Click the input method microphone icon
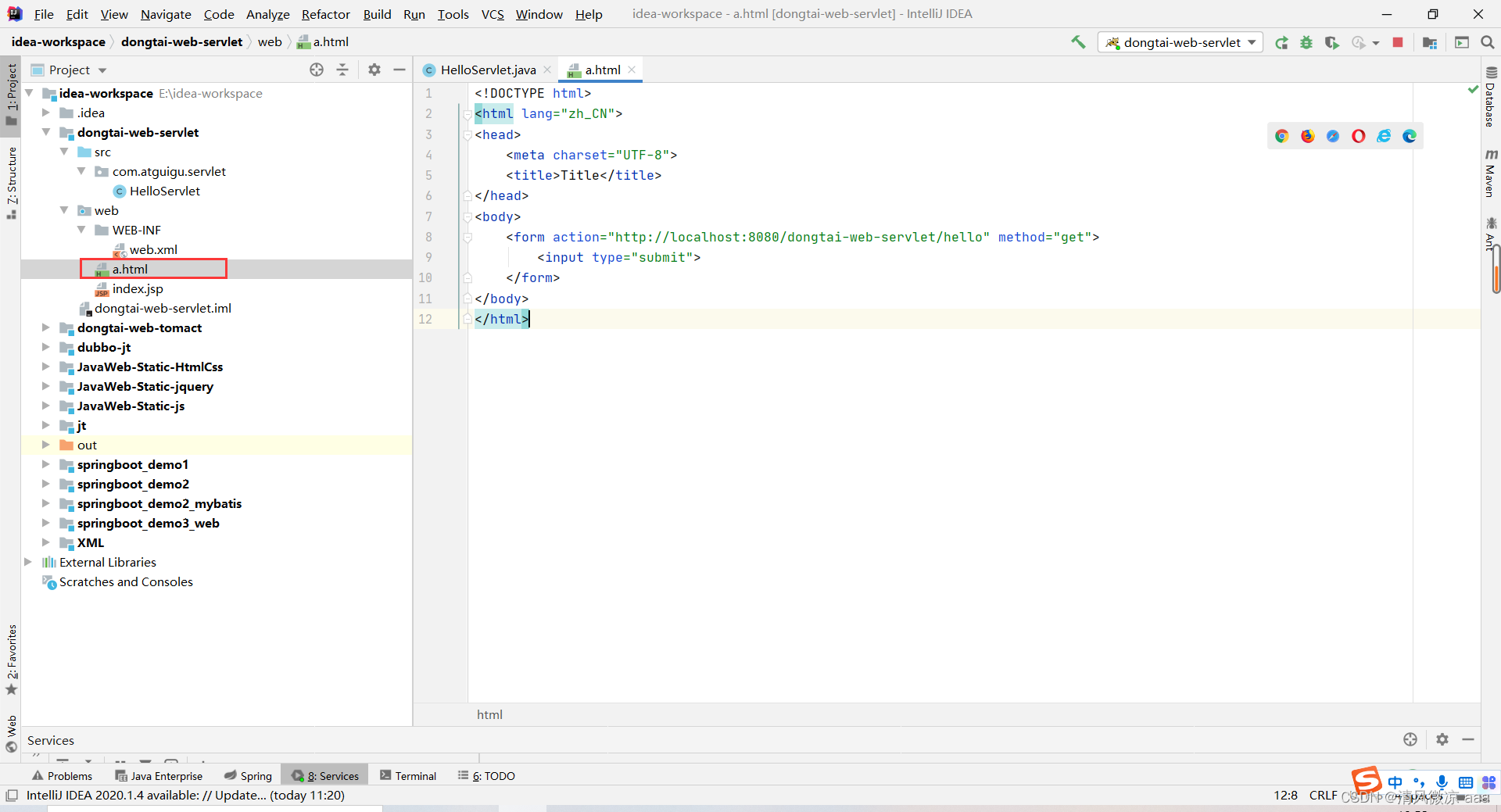Image resolution: width=1501 pixels, height=812 pixels. point(1442,782)
